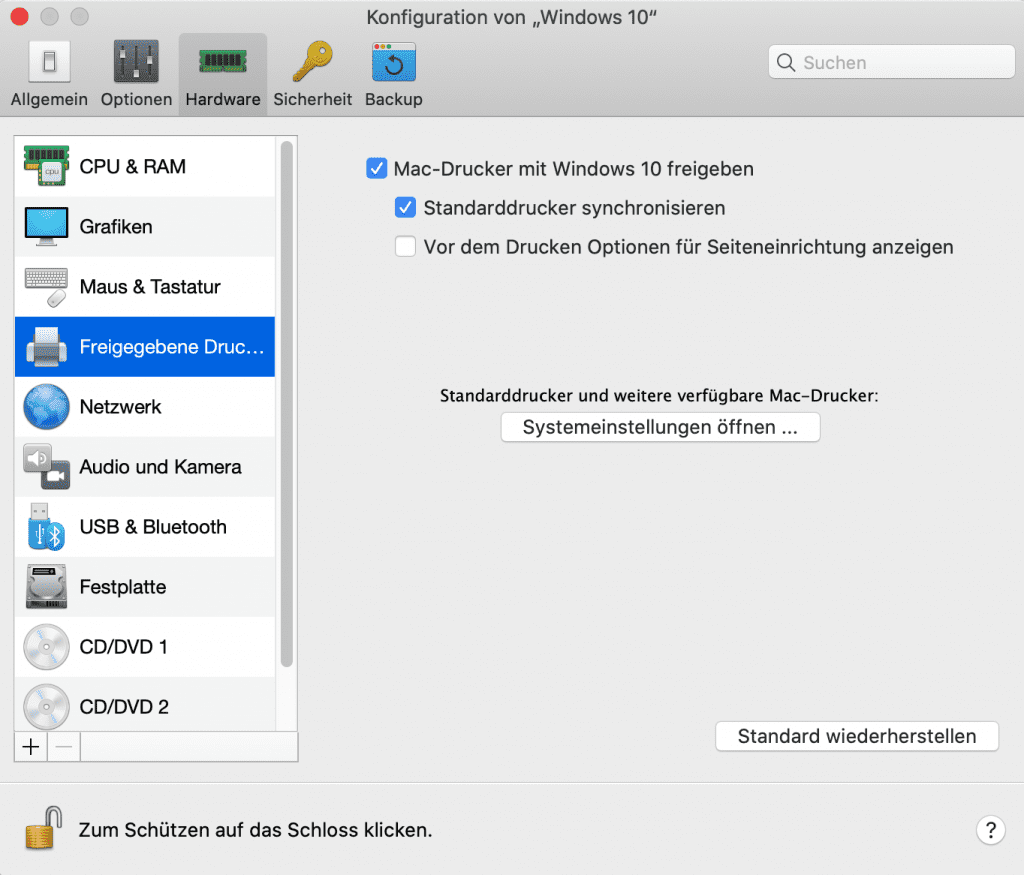Switch to the Allgemein tab
The width and height of the screenshot is (1024, 875).
point(49,75)
